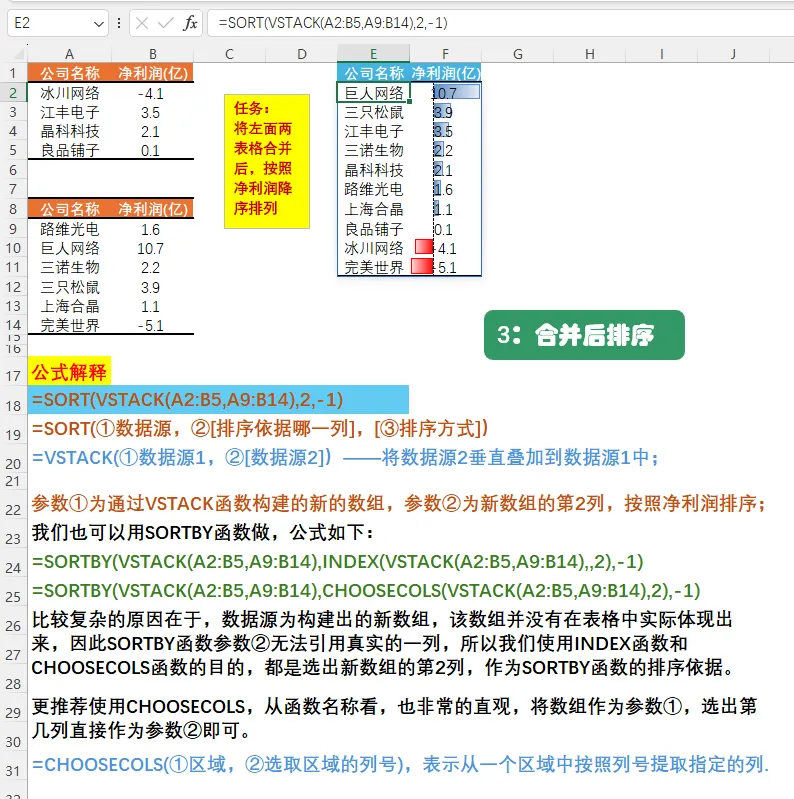The image size is (794, 799).
Task: Click cell E11 完美世界 in result table
Action: coord(374,268)
